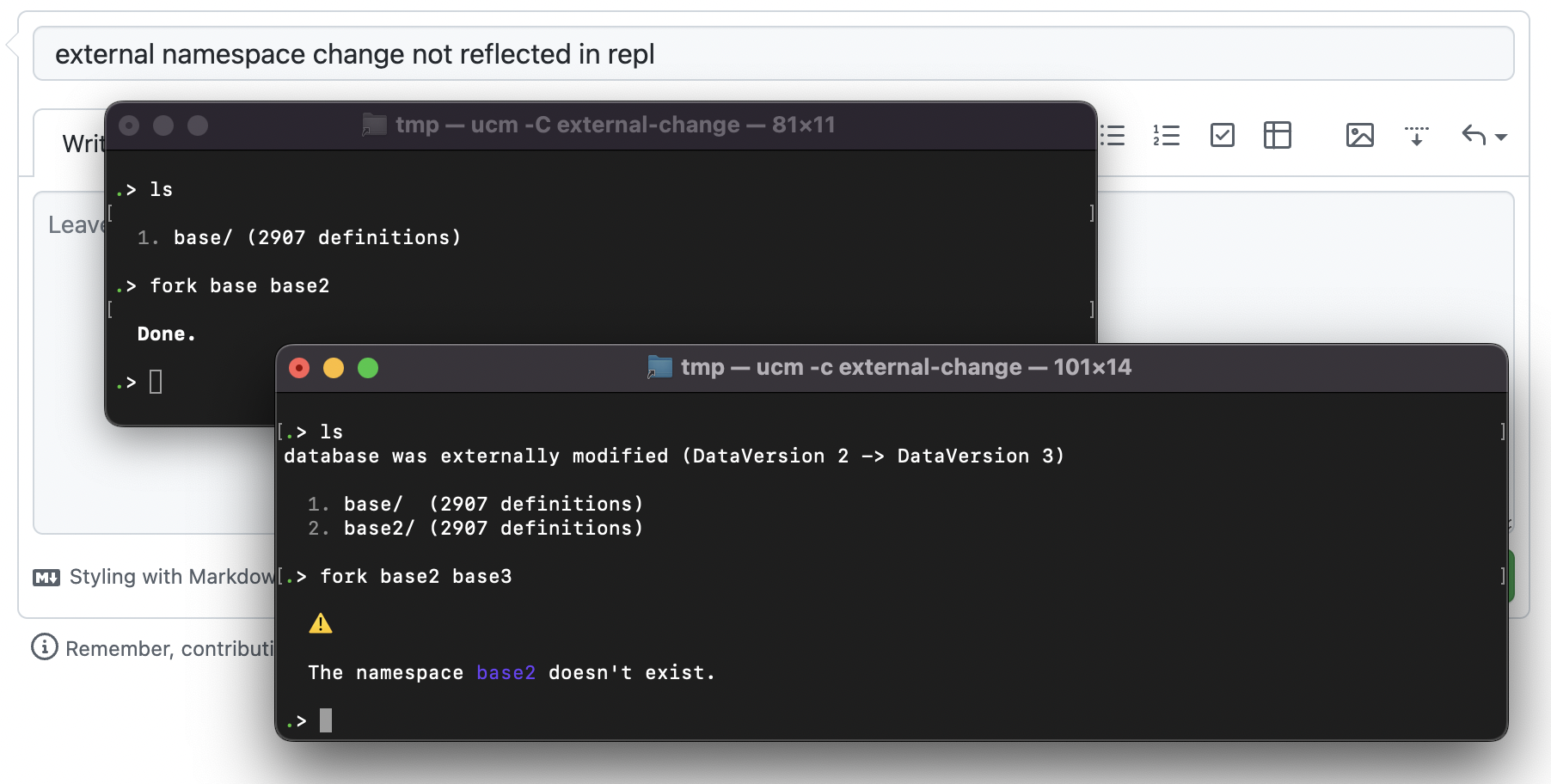Click the base2 link text in the terminal
This screenshot has width=1551, height=784.
[505, 672]
